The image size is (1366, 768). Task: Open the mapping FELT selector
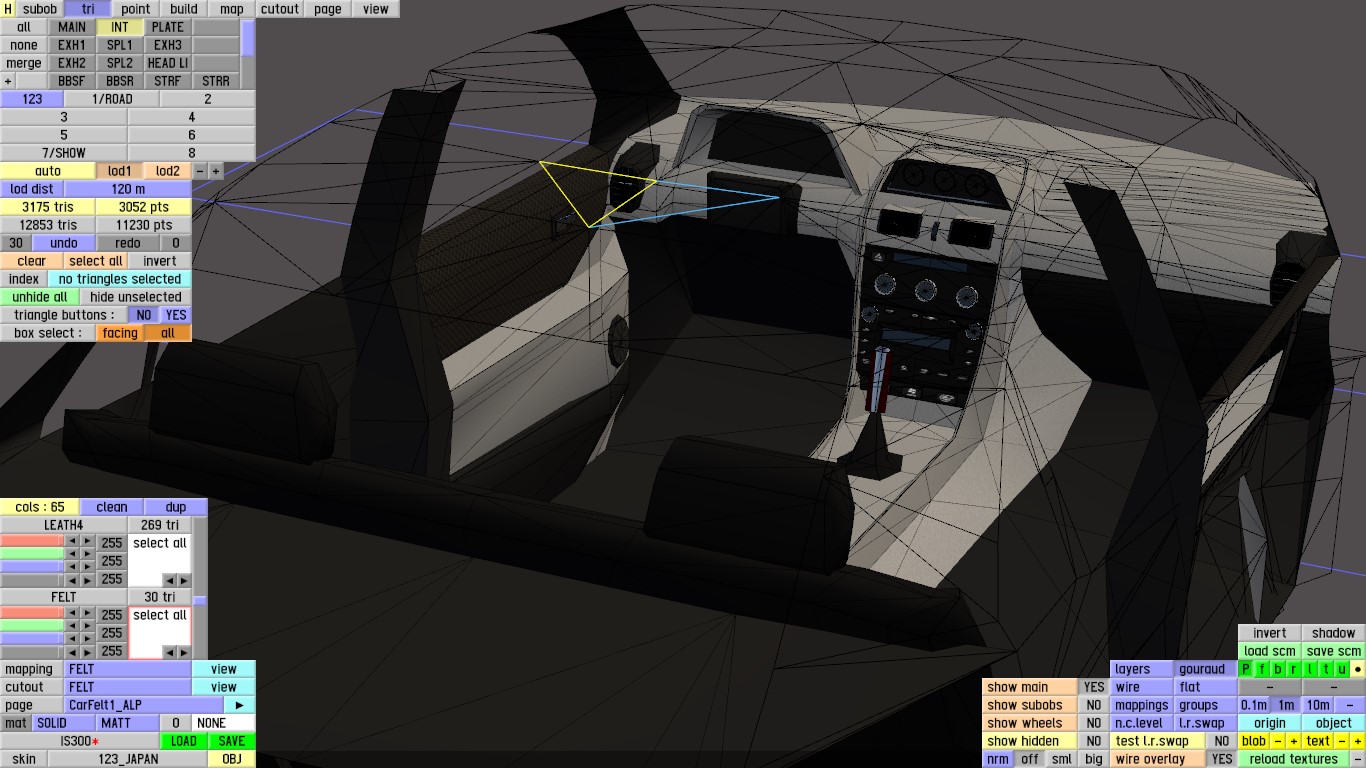[128, 669]
